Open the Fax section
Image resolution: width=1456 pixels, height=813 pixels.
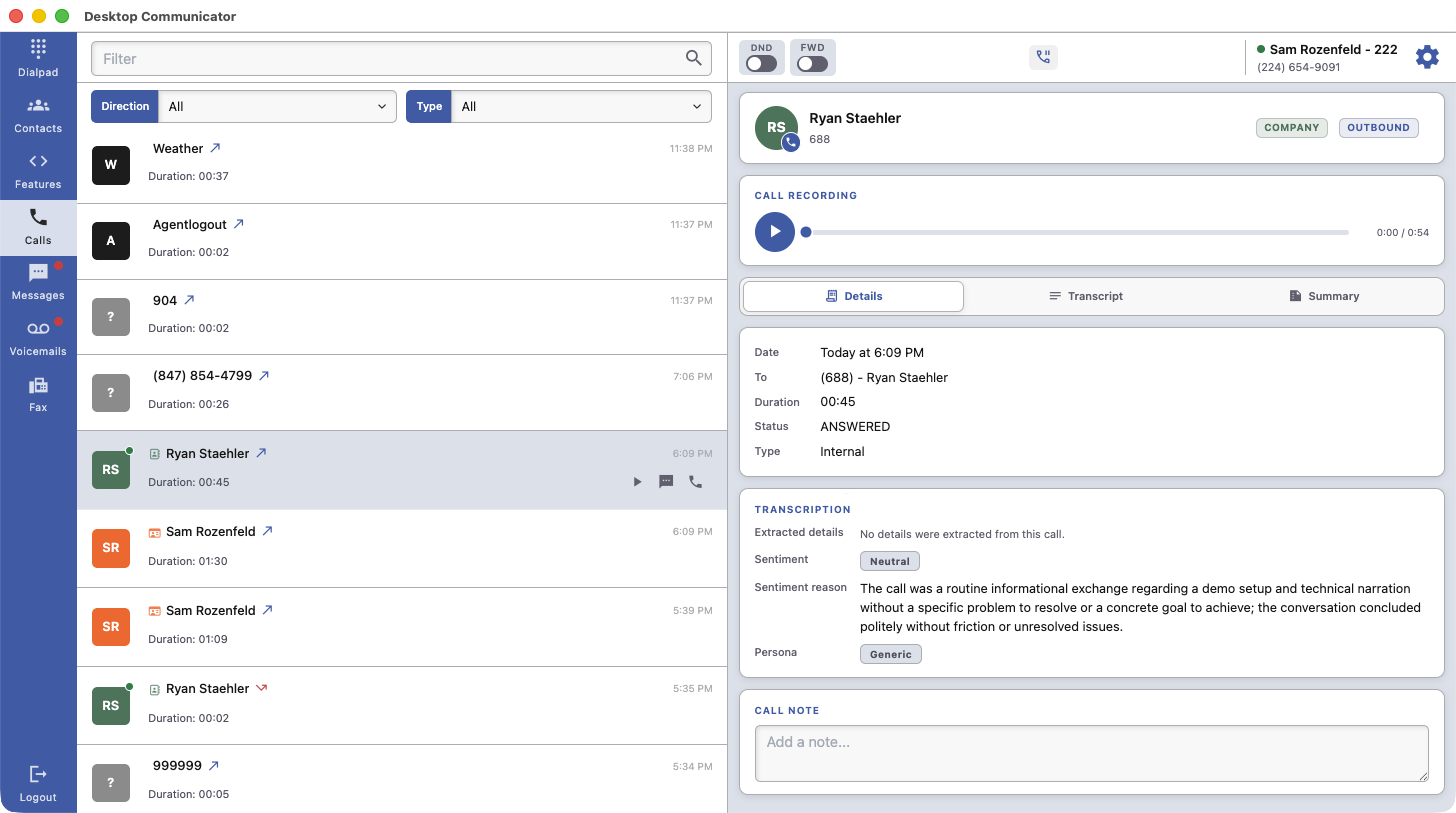point(38,395)
